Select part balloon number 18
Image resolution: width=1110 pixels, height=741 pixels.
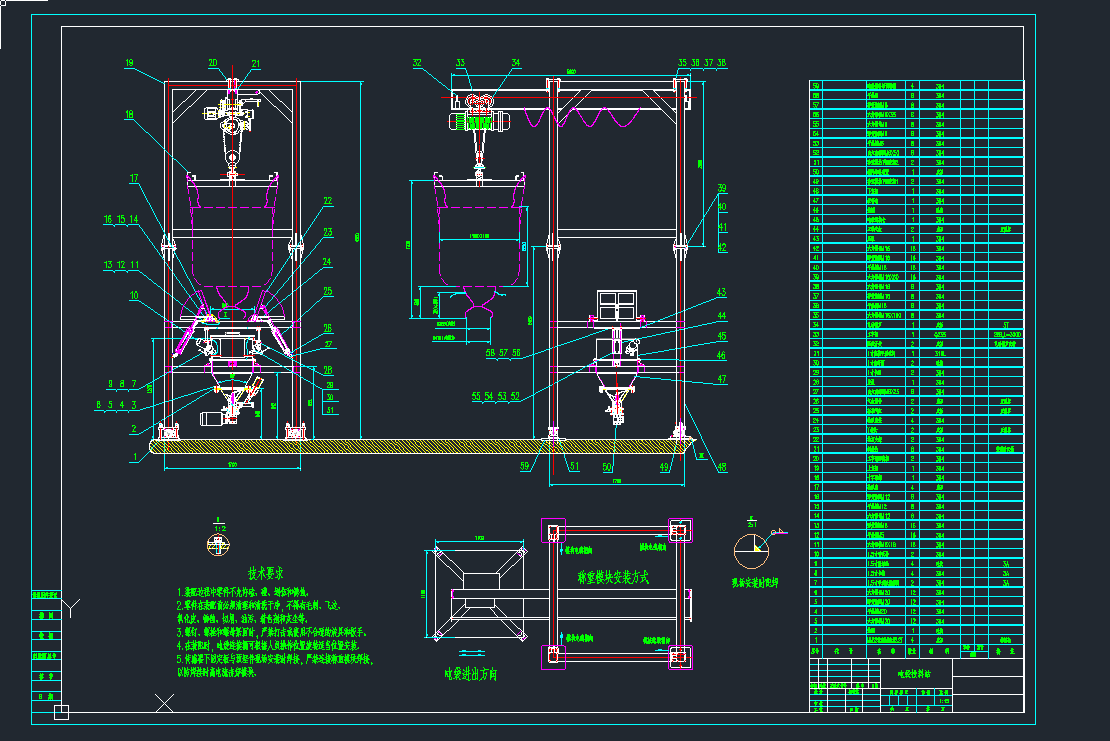tap(129, 115)
